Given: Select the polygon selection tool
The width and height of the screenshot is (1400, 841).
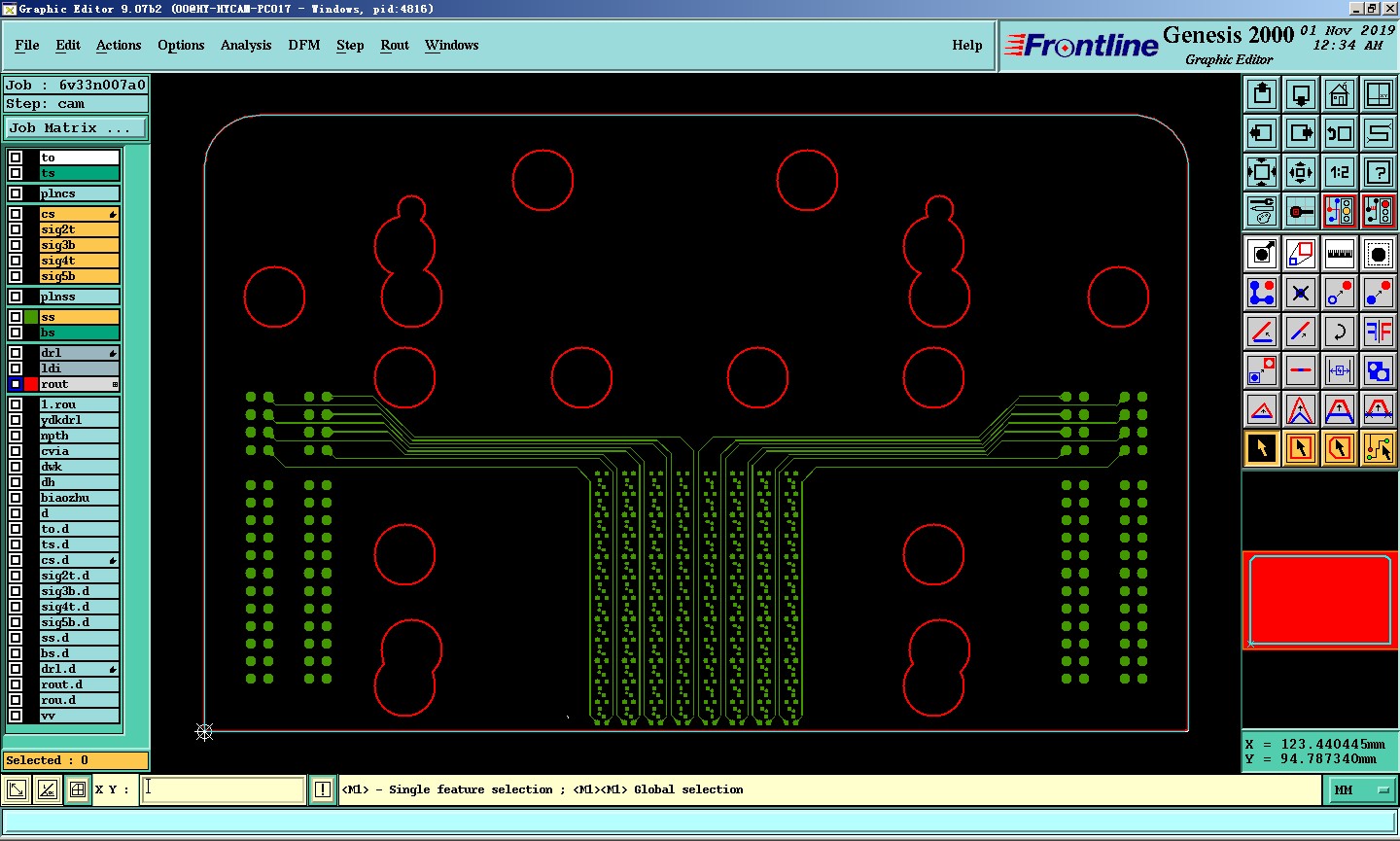Looking at the screenshot, I should click(1340, 448).
